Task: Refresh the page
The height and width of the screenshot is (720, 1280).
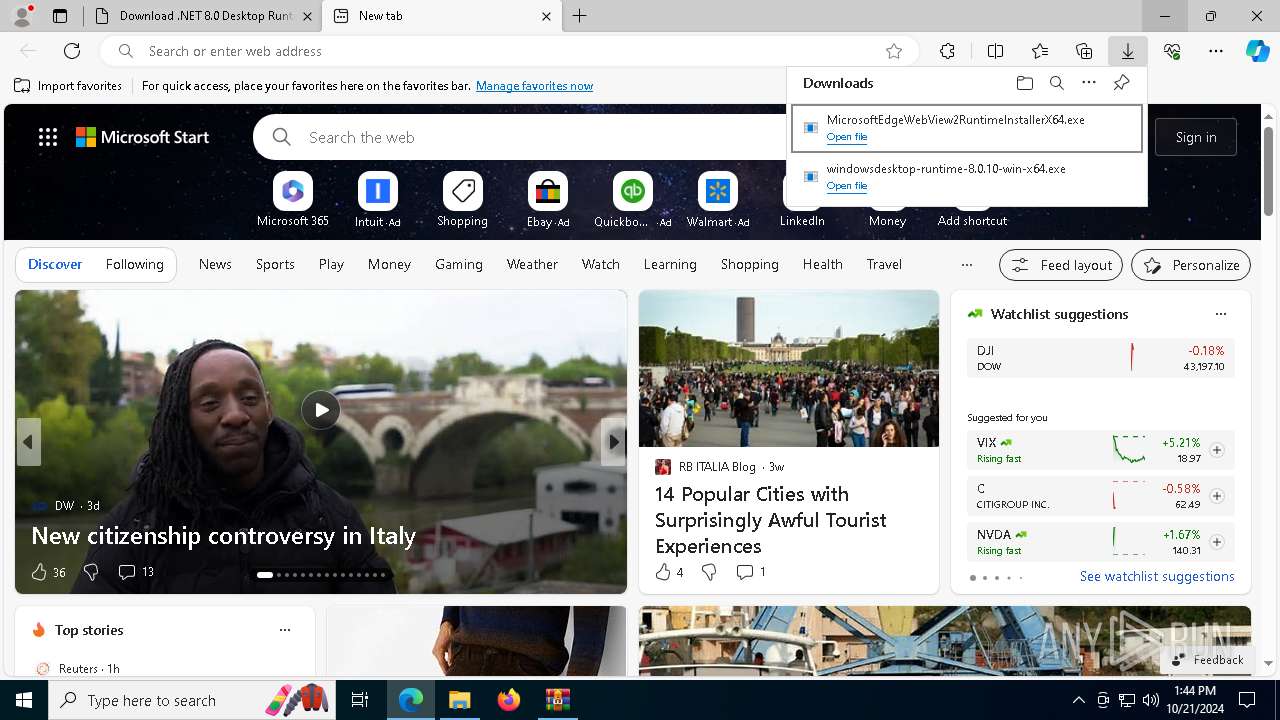Action: click(72, 51)
